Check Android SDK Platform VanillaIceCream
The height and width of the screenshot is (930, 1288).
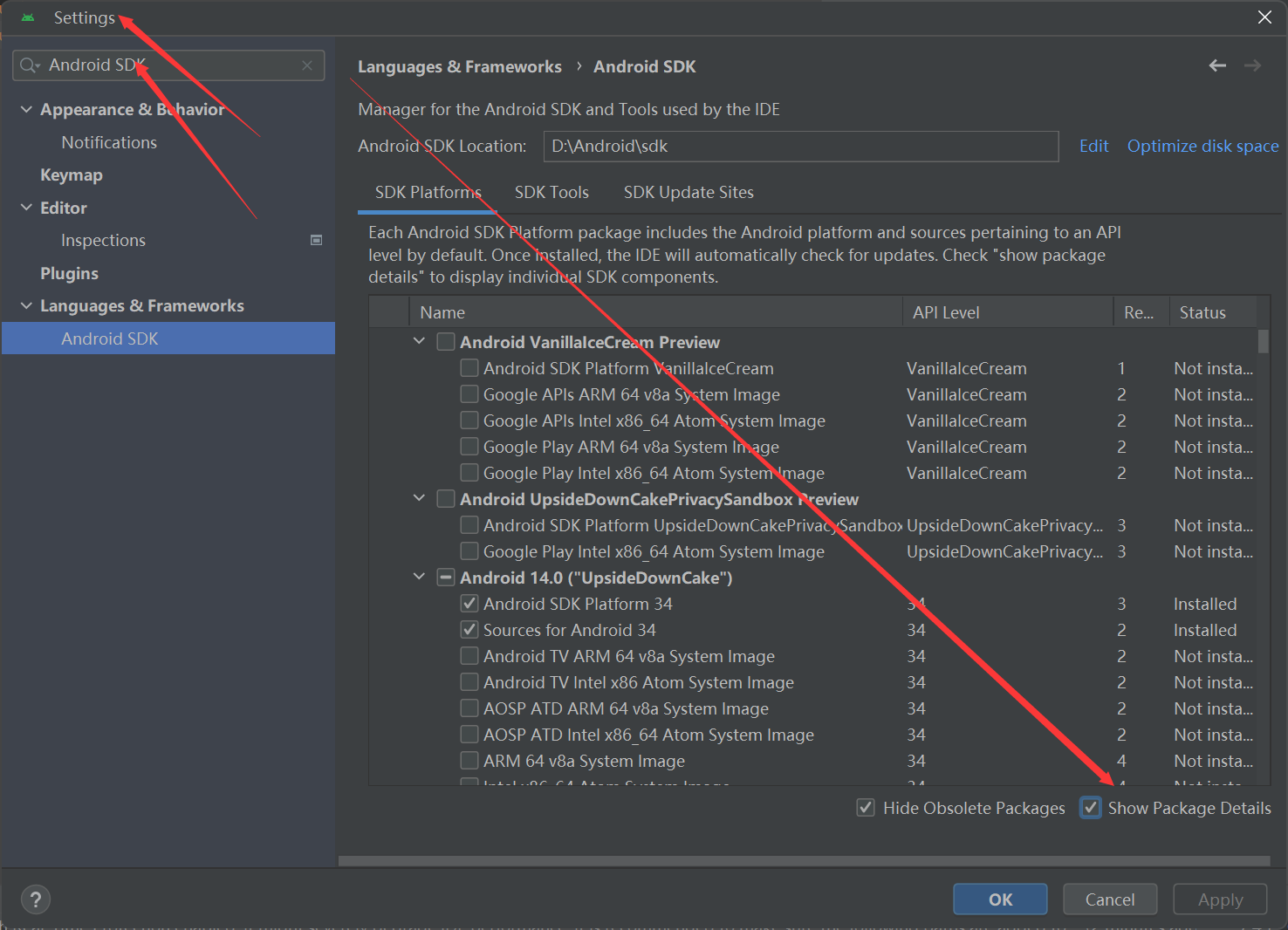(469, 368)
